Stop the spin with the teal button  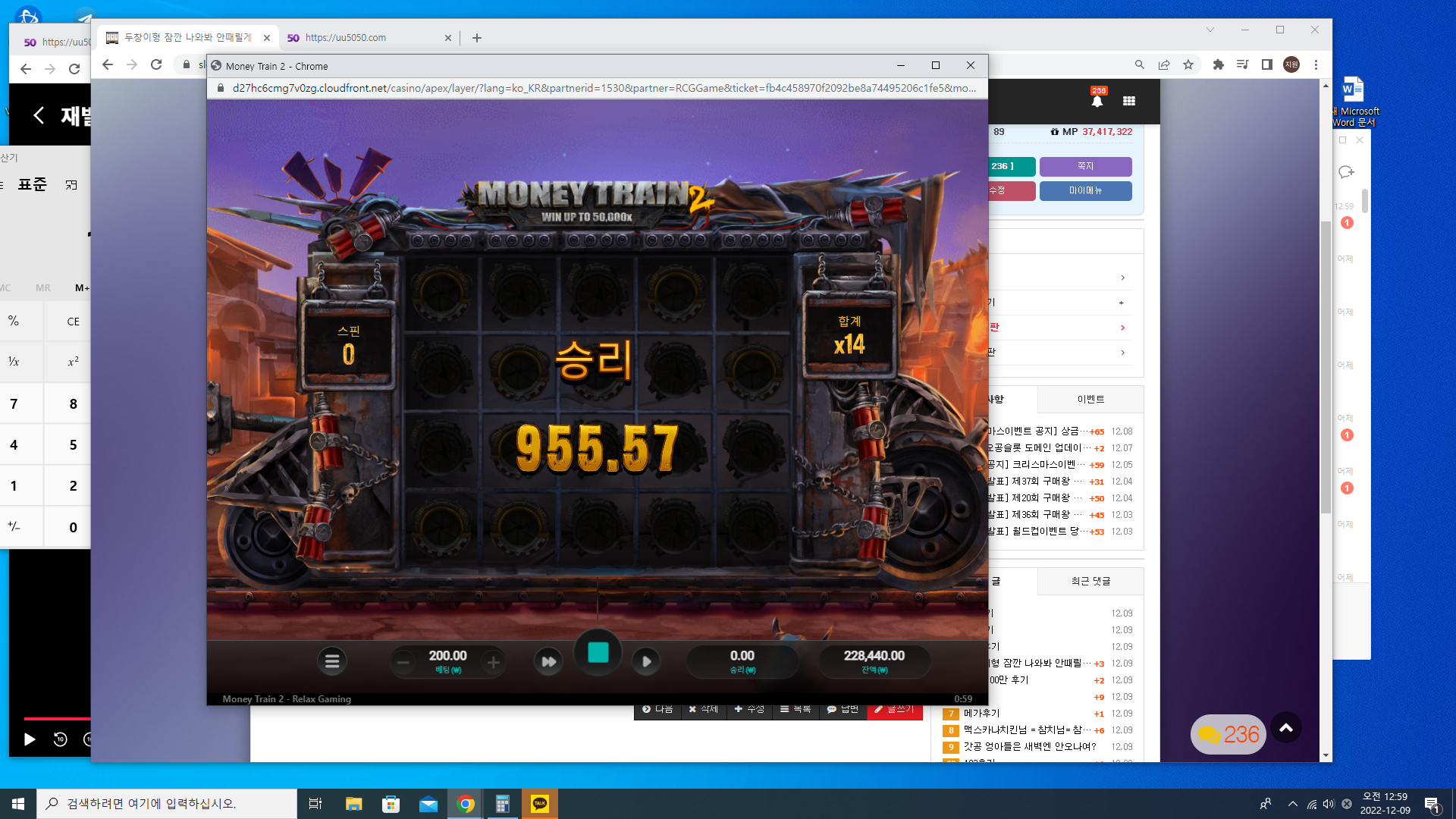coord(598,652)
